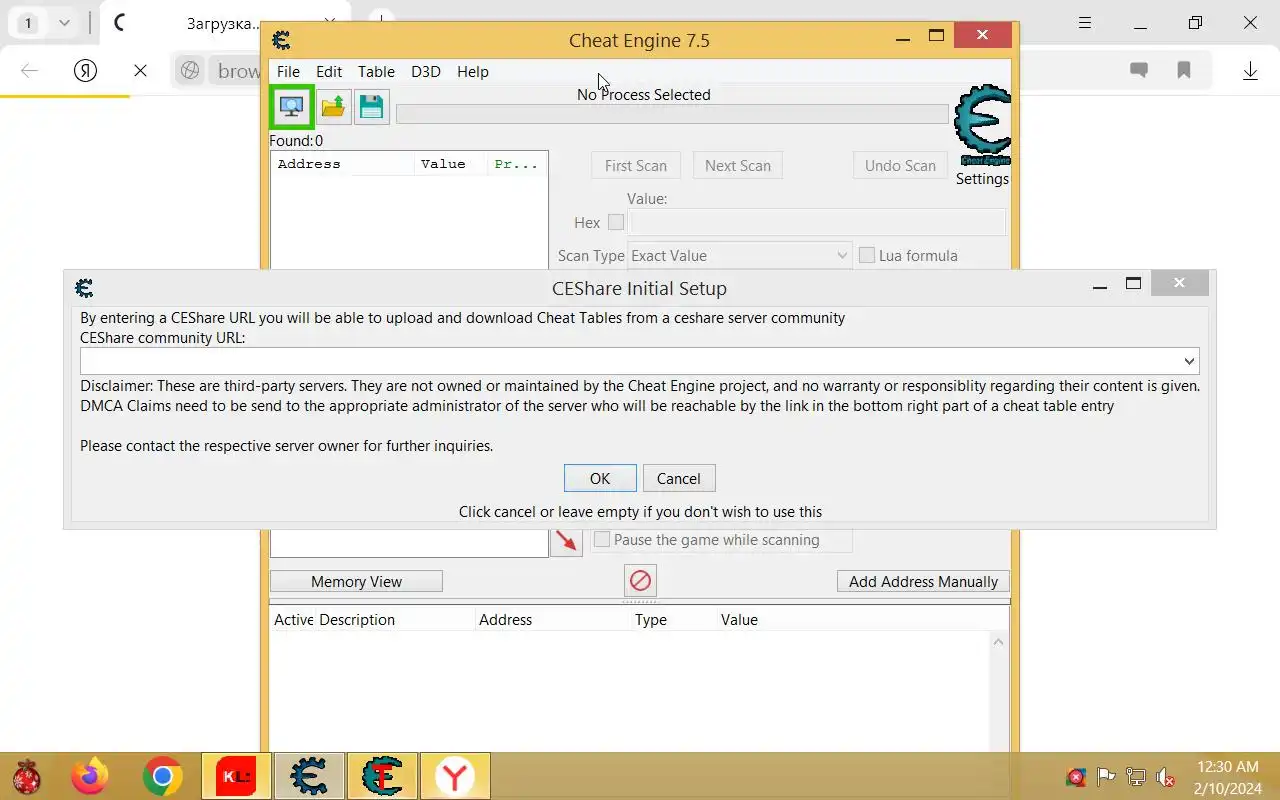
Task: Click the browser stop loading X icon
Action: 140,71
